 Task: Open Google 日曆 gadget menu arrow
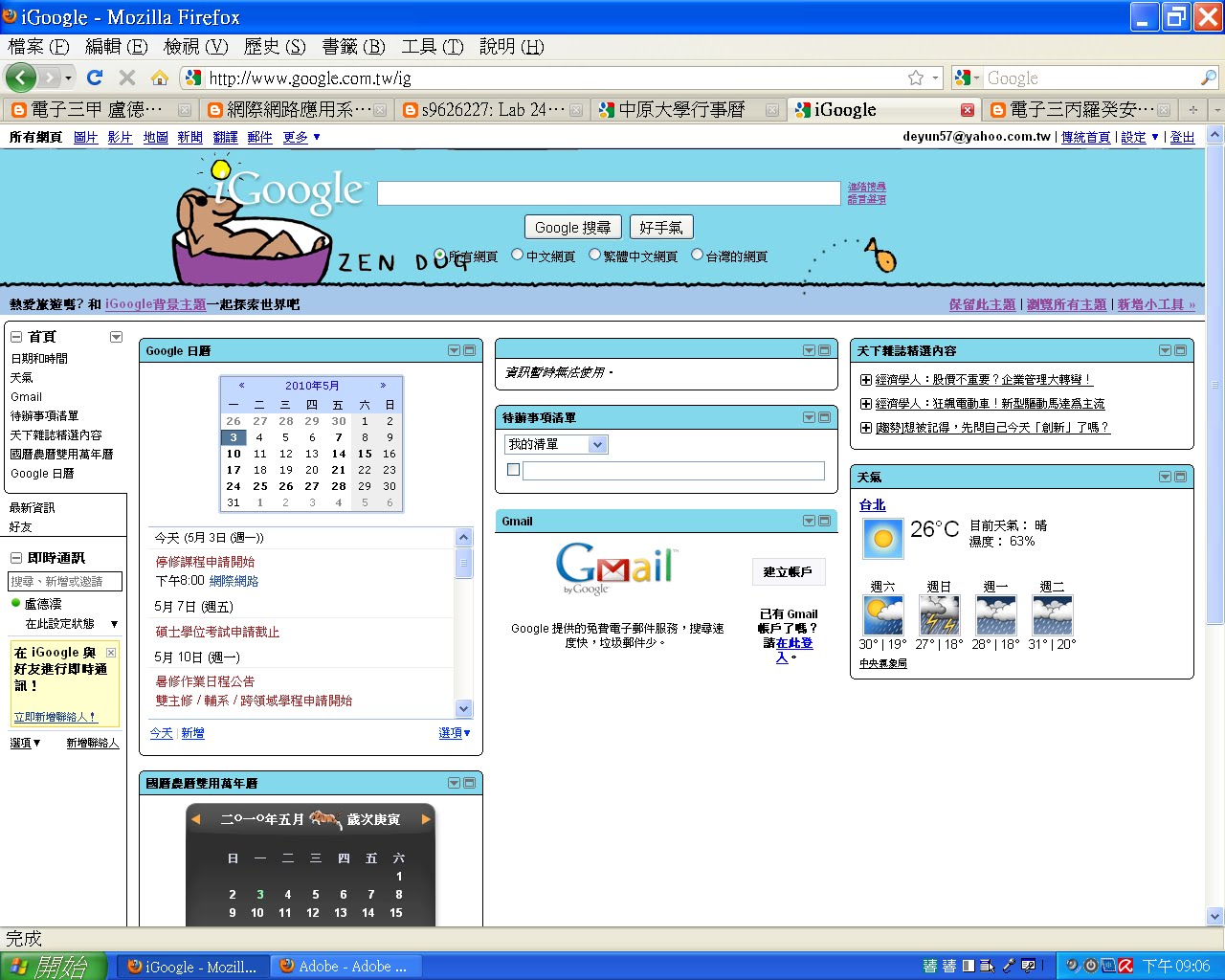pos(455,350)
